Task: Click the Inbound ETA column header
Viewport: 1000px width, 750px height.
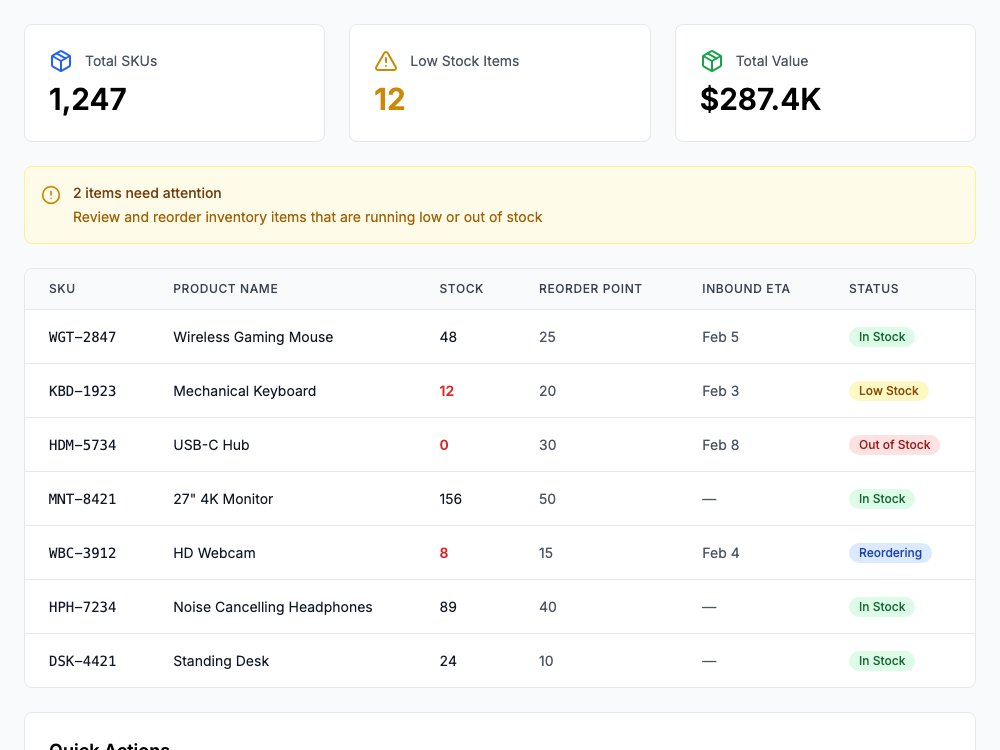Action: point(746,289)
